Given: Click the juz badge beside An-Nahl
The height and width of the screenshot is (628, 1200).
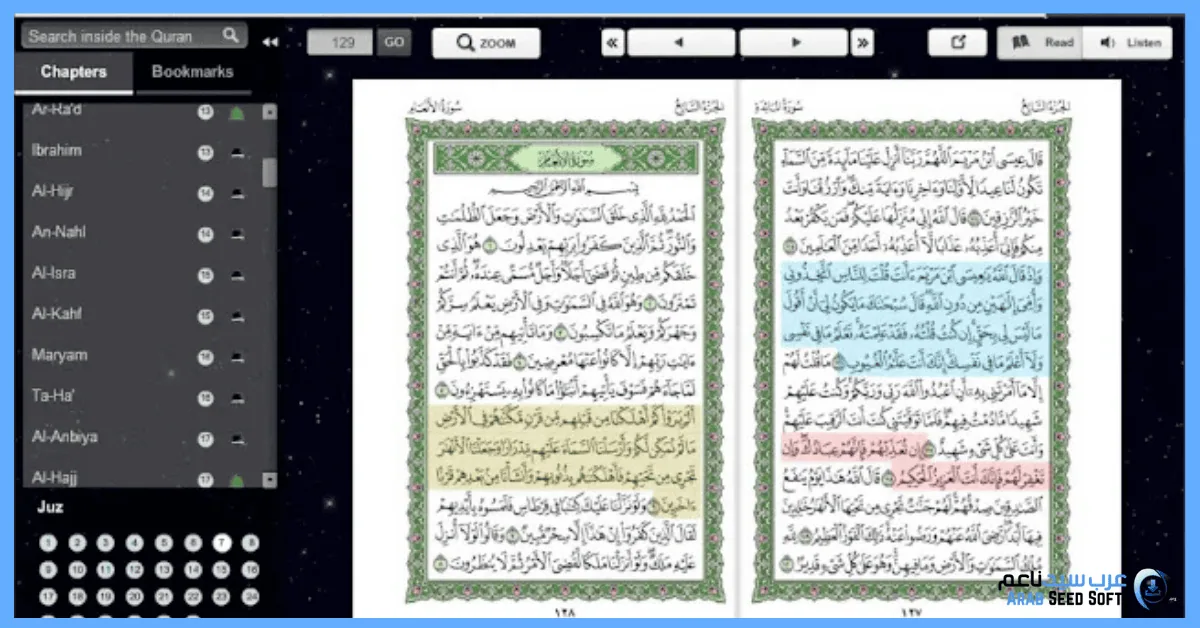Looking at the screenshot, I should click(x=206, y=235).
